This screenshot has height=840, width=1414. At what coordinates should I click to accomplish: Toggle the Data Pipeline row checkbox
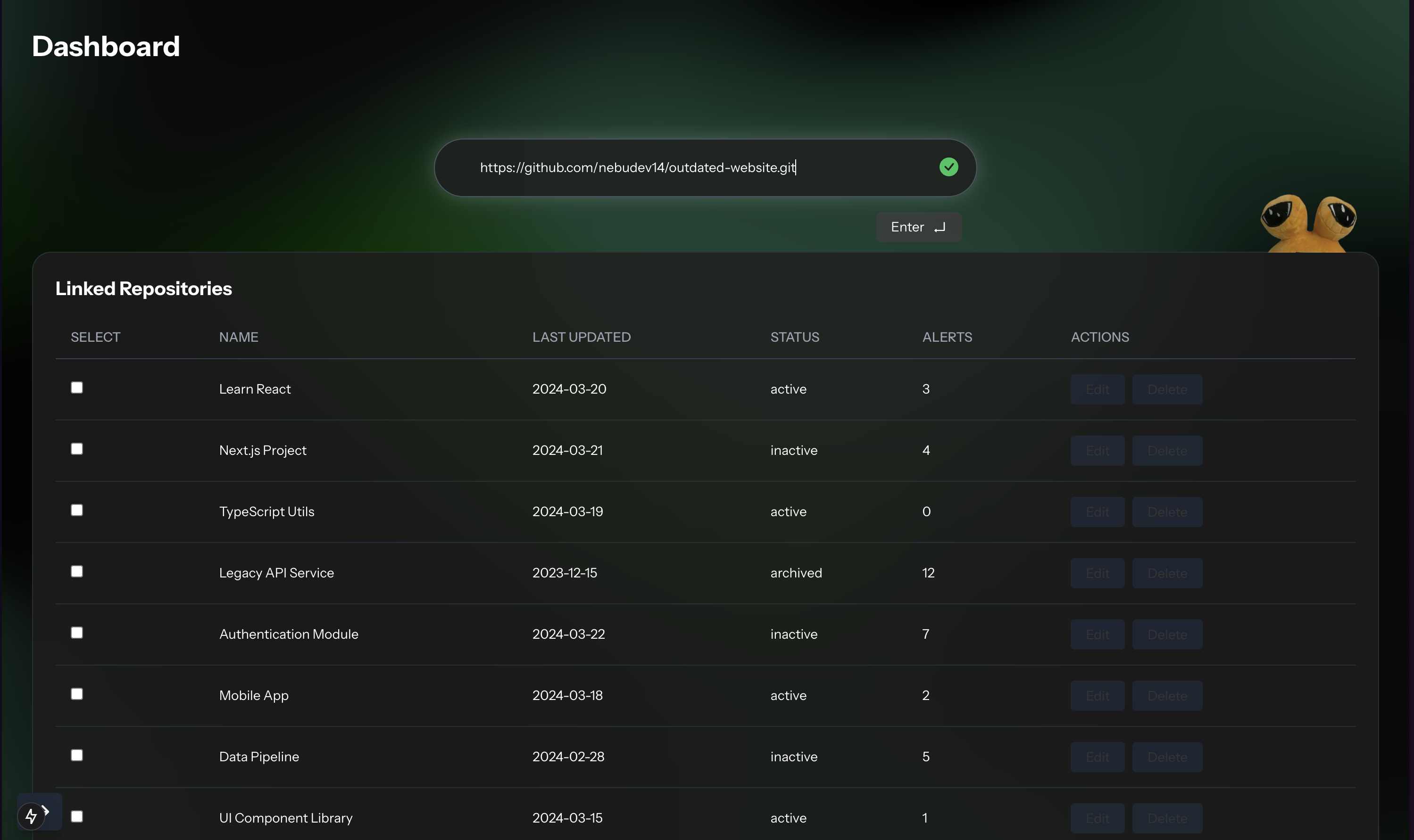tap(77, 755)
